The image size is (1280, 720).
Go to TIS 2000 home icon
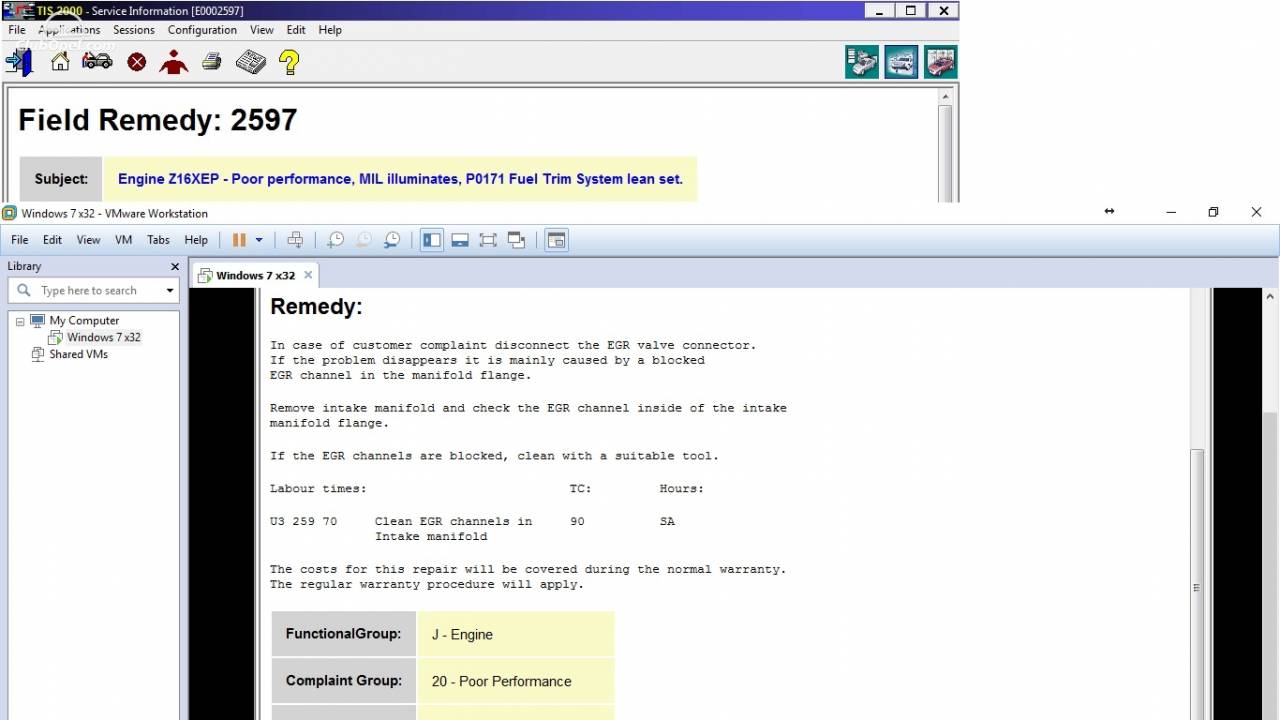point(60,62)
